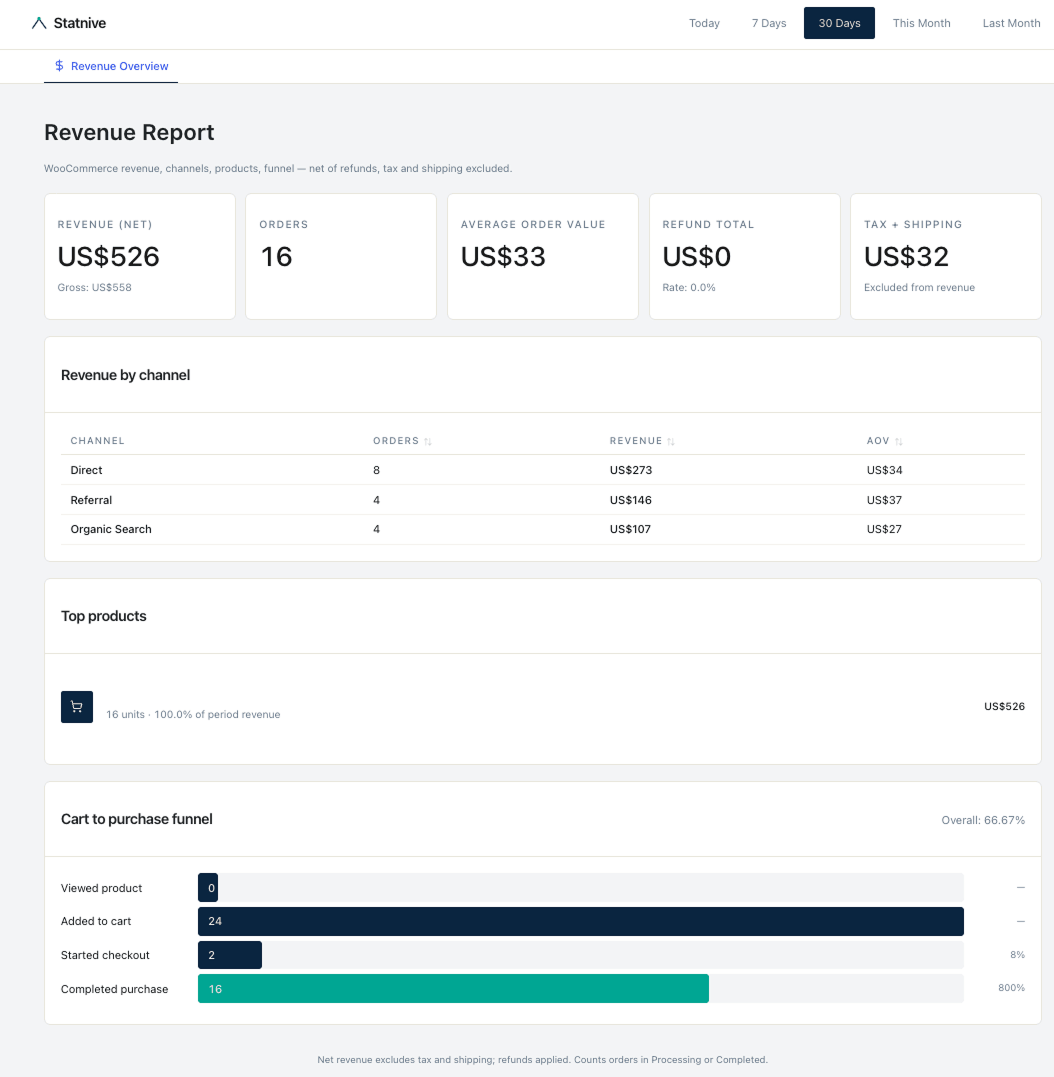Click the REVENUE column header
The height and width of the screenshot is (1077, 1054).
[636, 441]
